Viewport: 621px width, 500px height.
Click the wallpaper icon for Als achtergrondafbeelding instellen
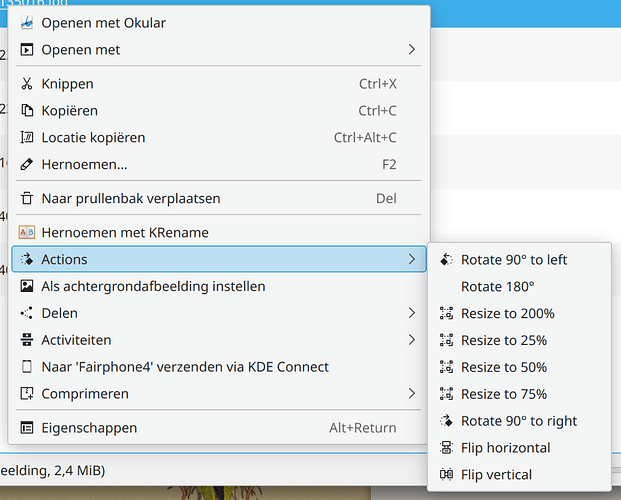pyautogui.click(x=27, y=286)
